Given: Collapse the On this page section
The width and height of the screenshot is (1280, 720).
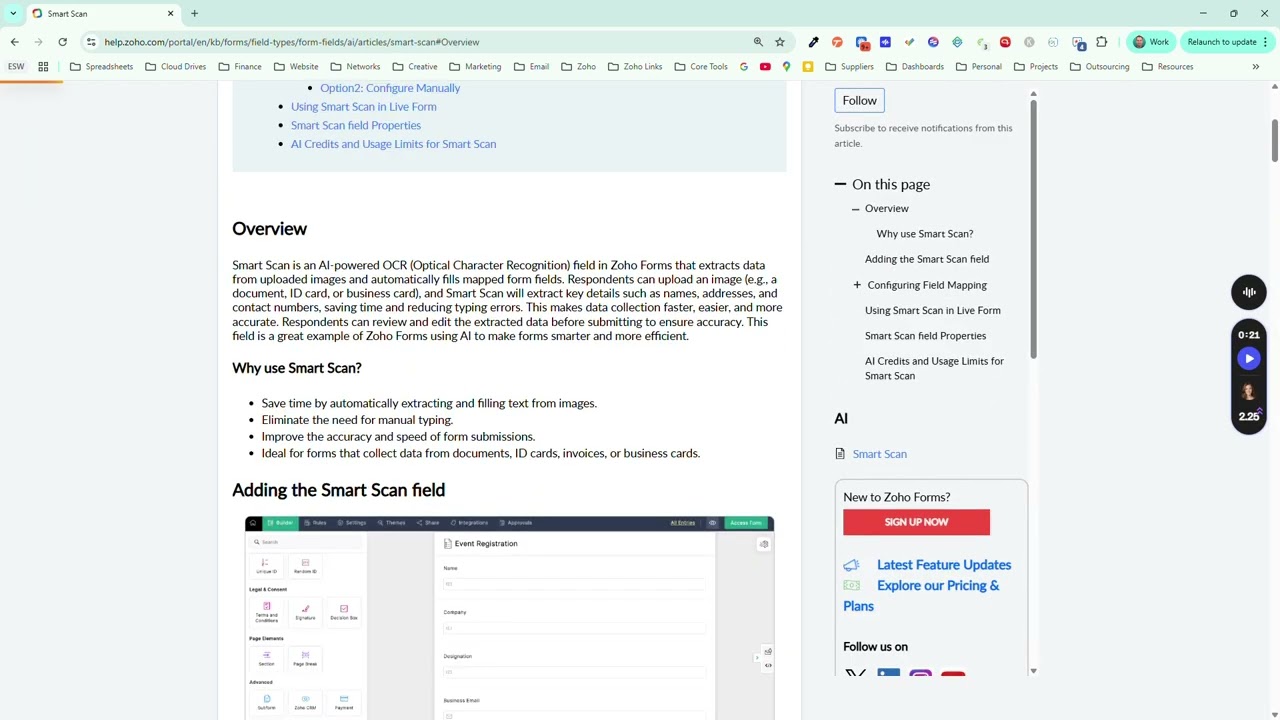Looking at the screenshot, I should tap(841, 185).
